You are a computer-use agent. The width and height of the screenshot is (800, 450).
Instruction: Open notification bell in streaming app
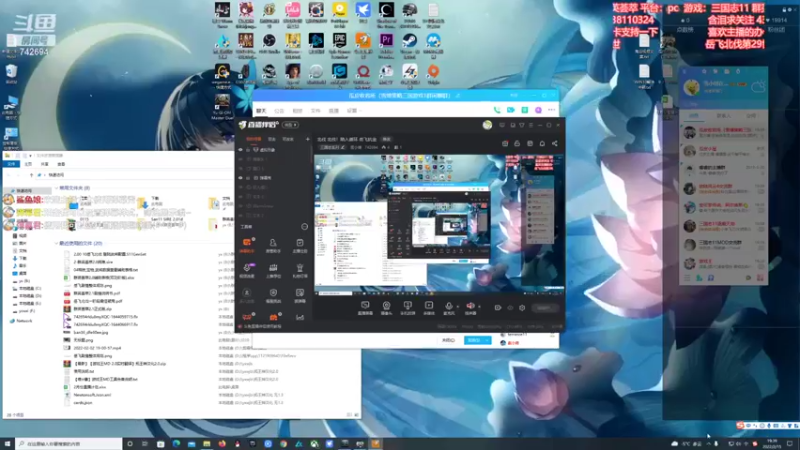(x=542, y=144)
